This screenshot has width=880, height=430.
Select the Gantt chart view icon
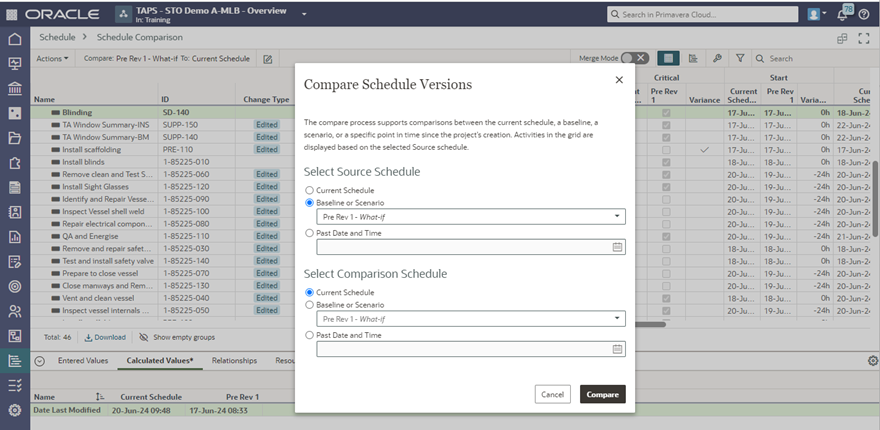pos(693,58)
